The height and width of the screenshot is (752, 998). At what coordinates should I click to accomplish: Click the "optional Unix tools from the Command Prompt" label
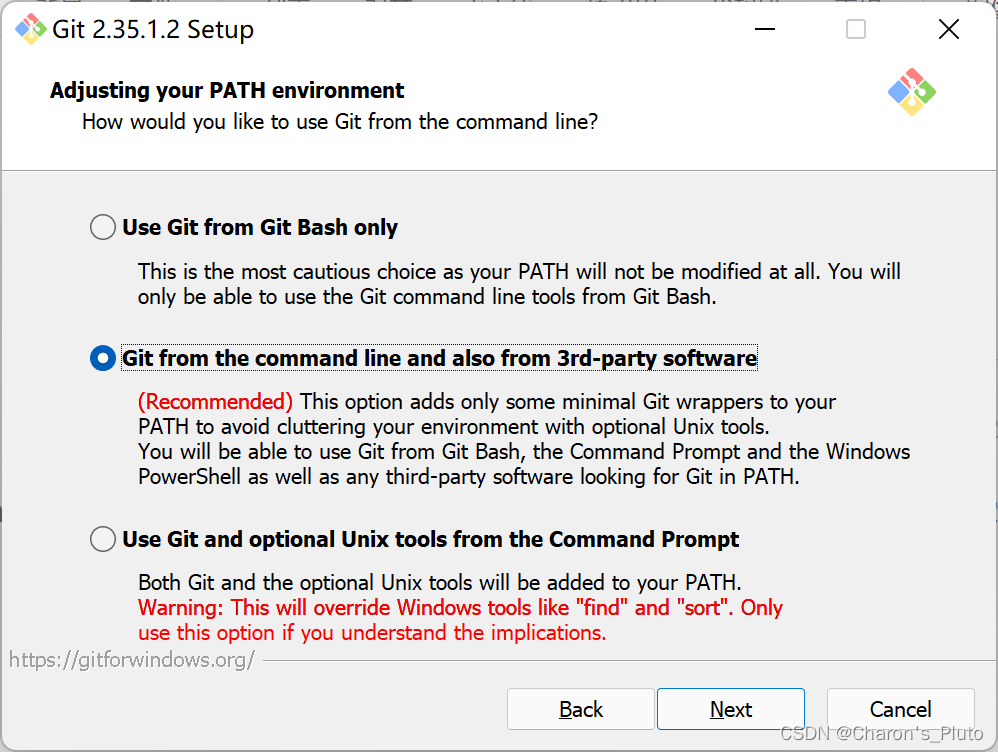pyautogui.click(x=430, y=540)
